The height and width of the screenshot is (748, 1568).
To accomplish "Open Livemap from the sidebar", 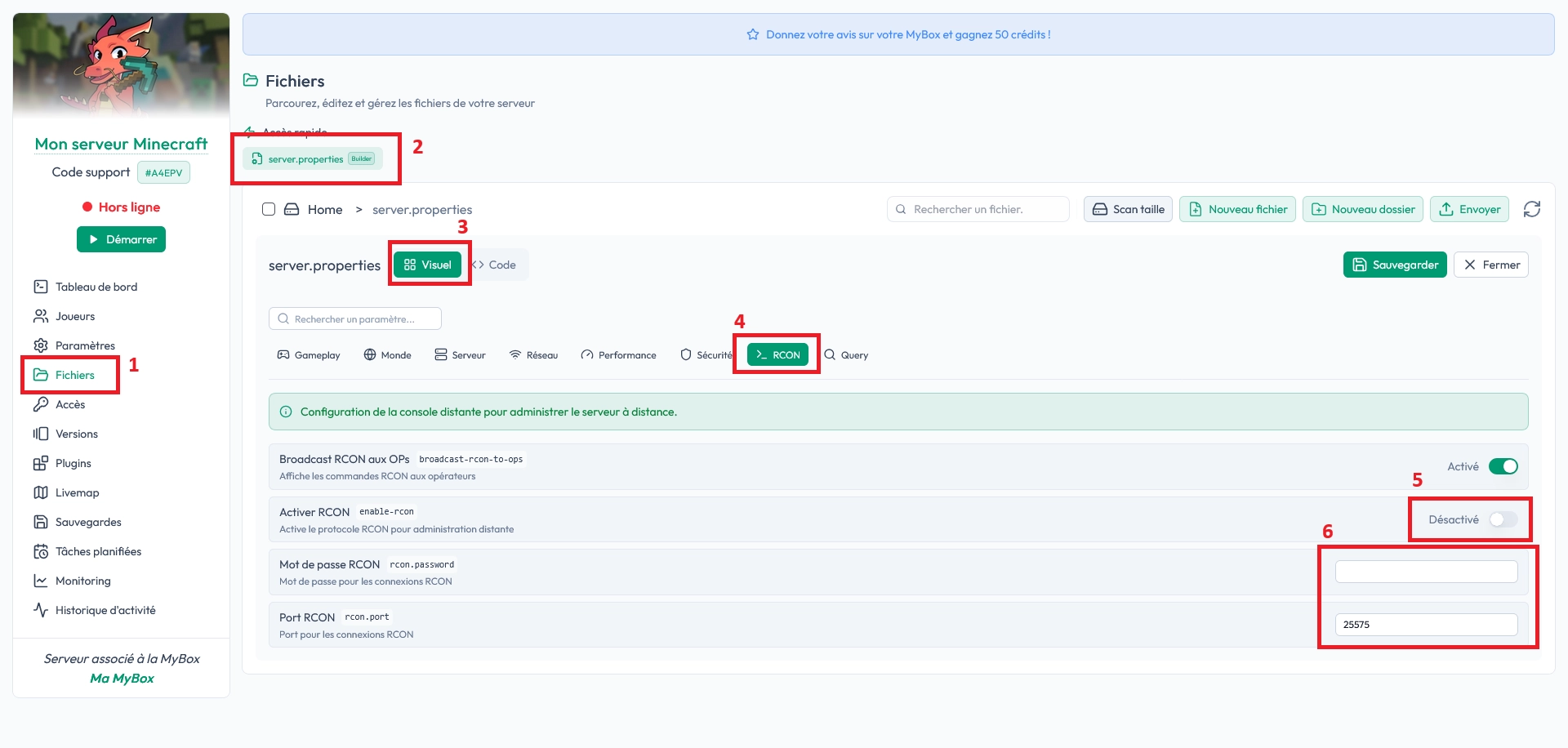I will pyautogui.click(x=77, y=492).
